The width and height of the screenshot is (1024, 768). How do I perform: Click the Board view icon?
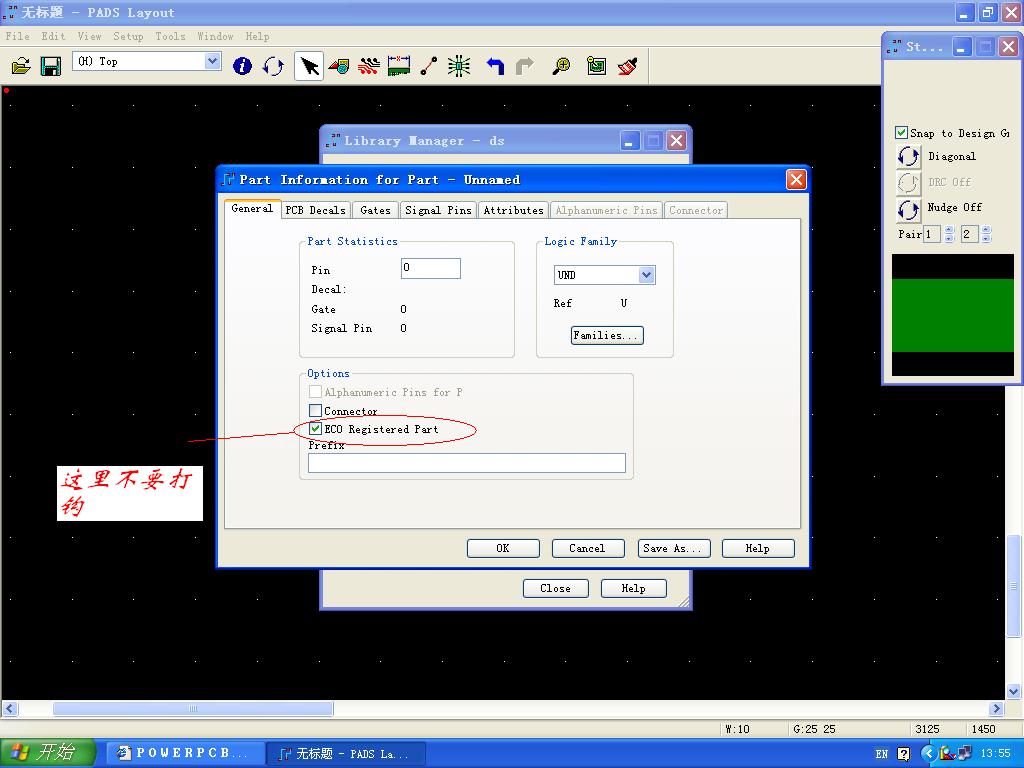click(596, 65)
